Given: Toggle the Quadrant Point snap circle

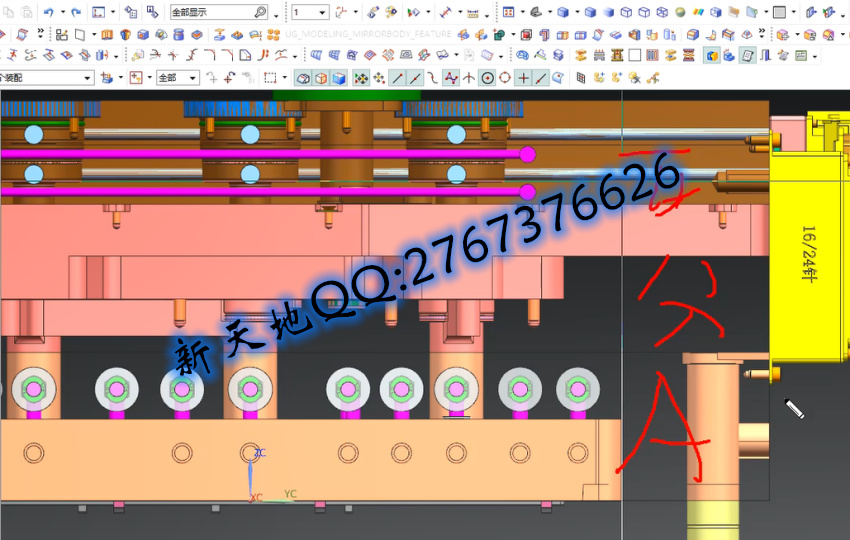Looking at the screenshot, I should [x=505, y=77].
